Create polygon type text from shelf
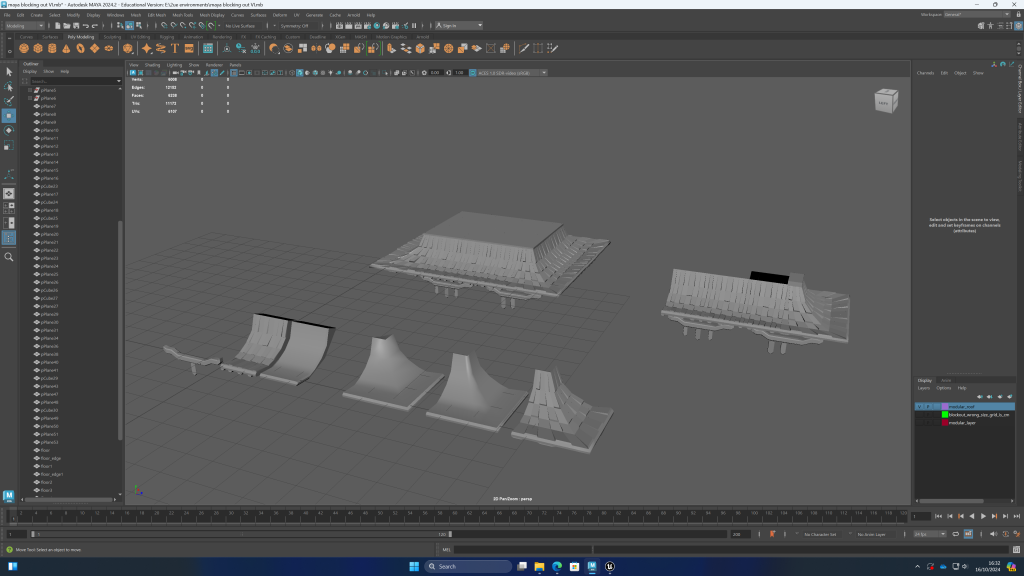1024x576 pixels. coord(175,48)
